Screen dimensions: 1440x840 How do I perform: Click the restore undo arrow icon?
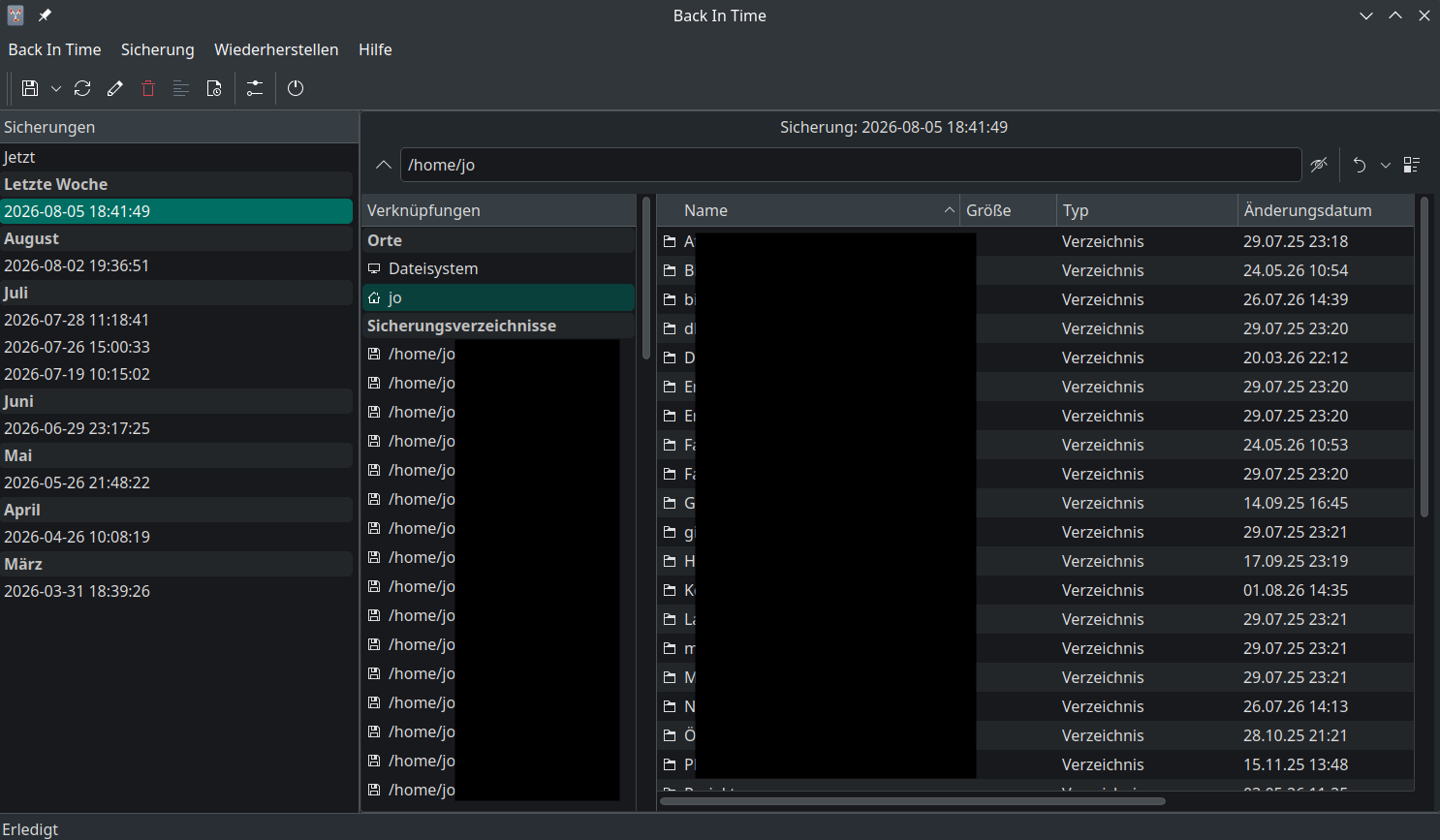coord(1360,165)
